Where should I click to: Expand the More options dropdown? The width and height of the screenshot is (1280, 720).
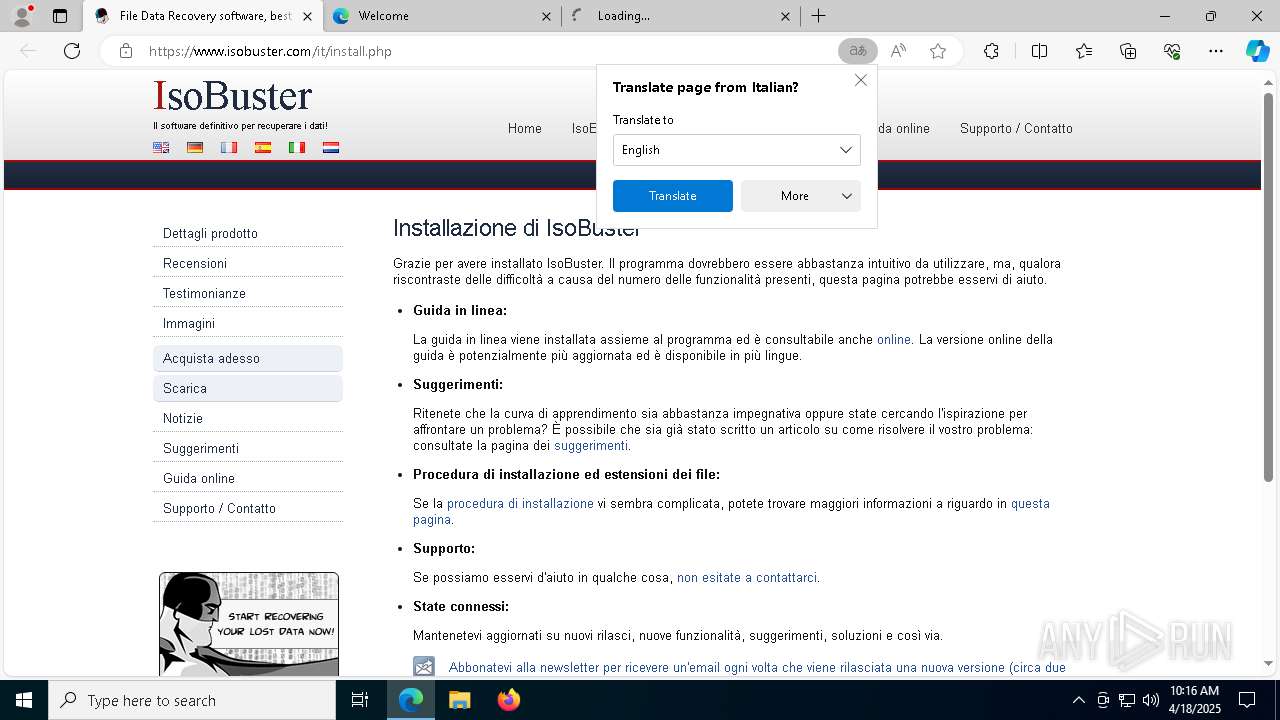tap(800, 196)
